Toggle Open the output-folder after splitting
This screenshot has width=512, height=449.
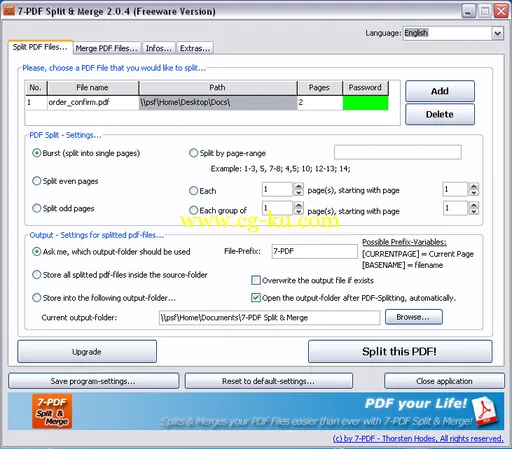click(x=256, y=298)
